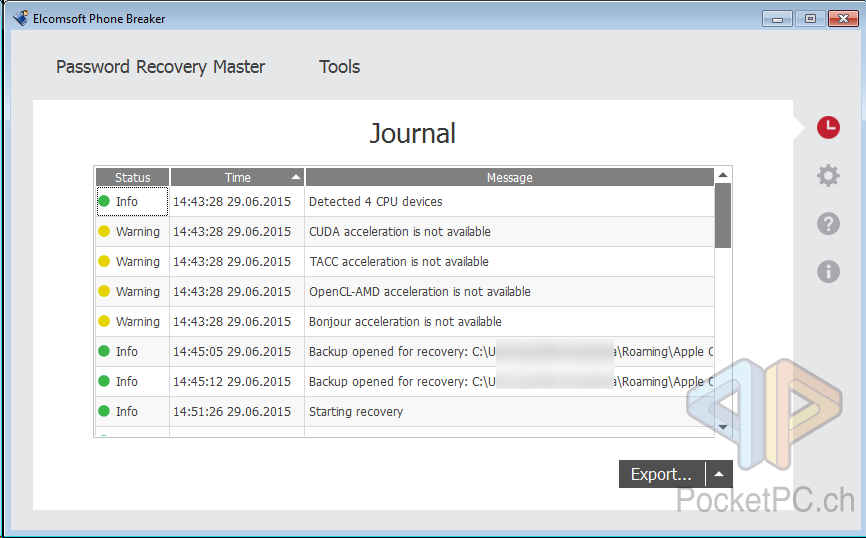Open the Help question mark icon
866x538 pixels.
coord(828,224)
